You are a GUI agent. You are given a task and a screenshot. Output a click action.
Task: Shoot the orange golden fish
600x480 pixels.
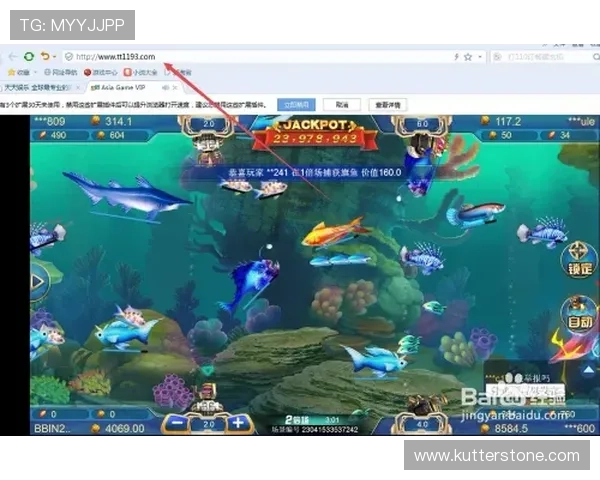click(x=335, y=231)
